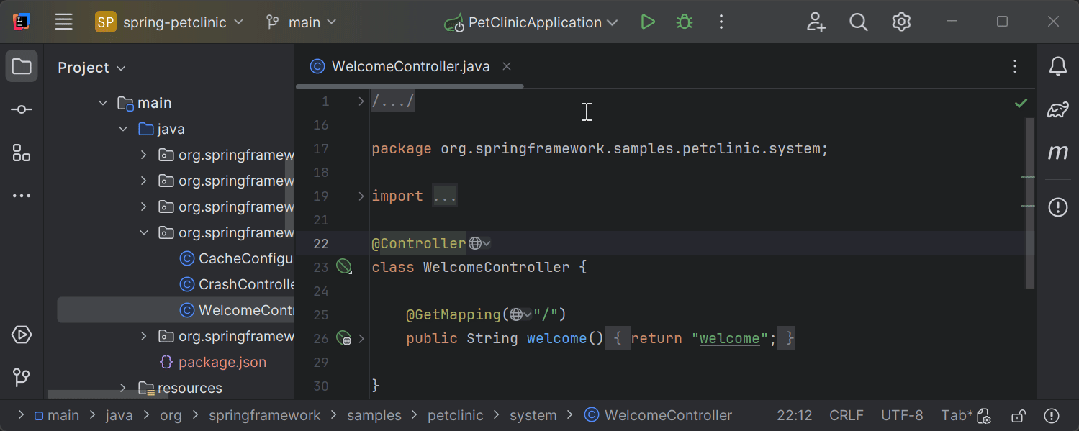Open Code With Me add user icon

816,22
